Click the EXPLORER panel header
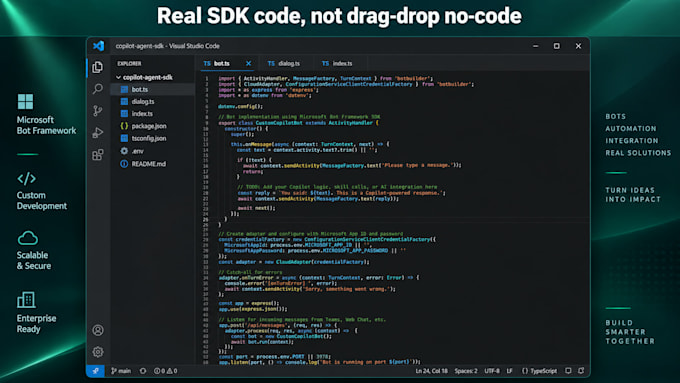 129,63
